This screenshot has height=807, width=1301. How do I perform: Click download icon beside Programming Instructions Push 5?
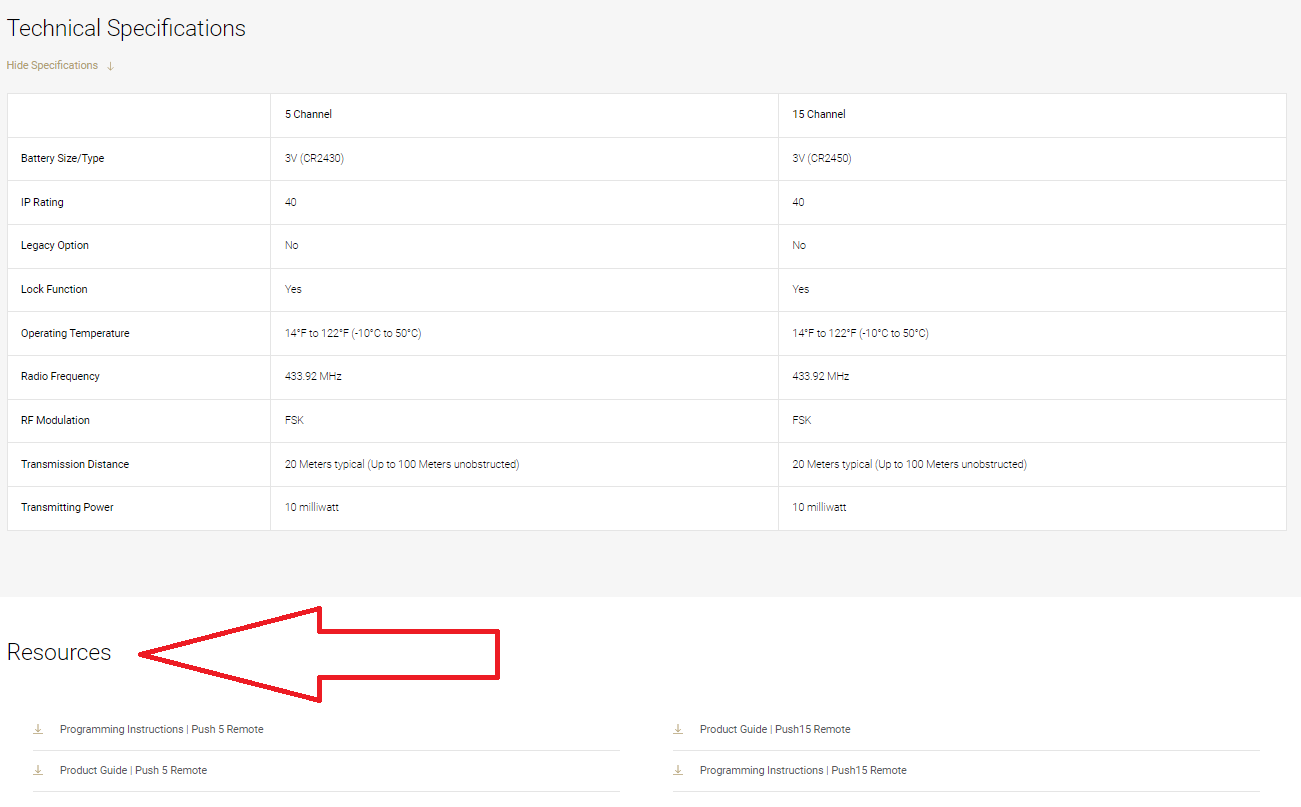(38, 729)
